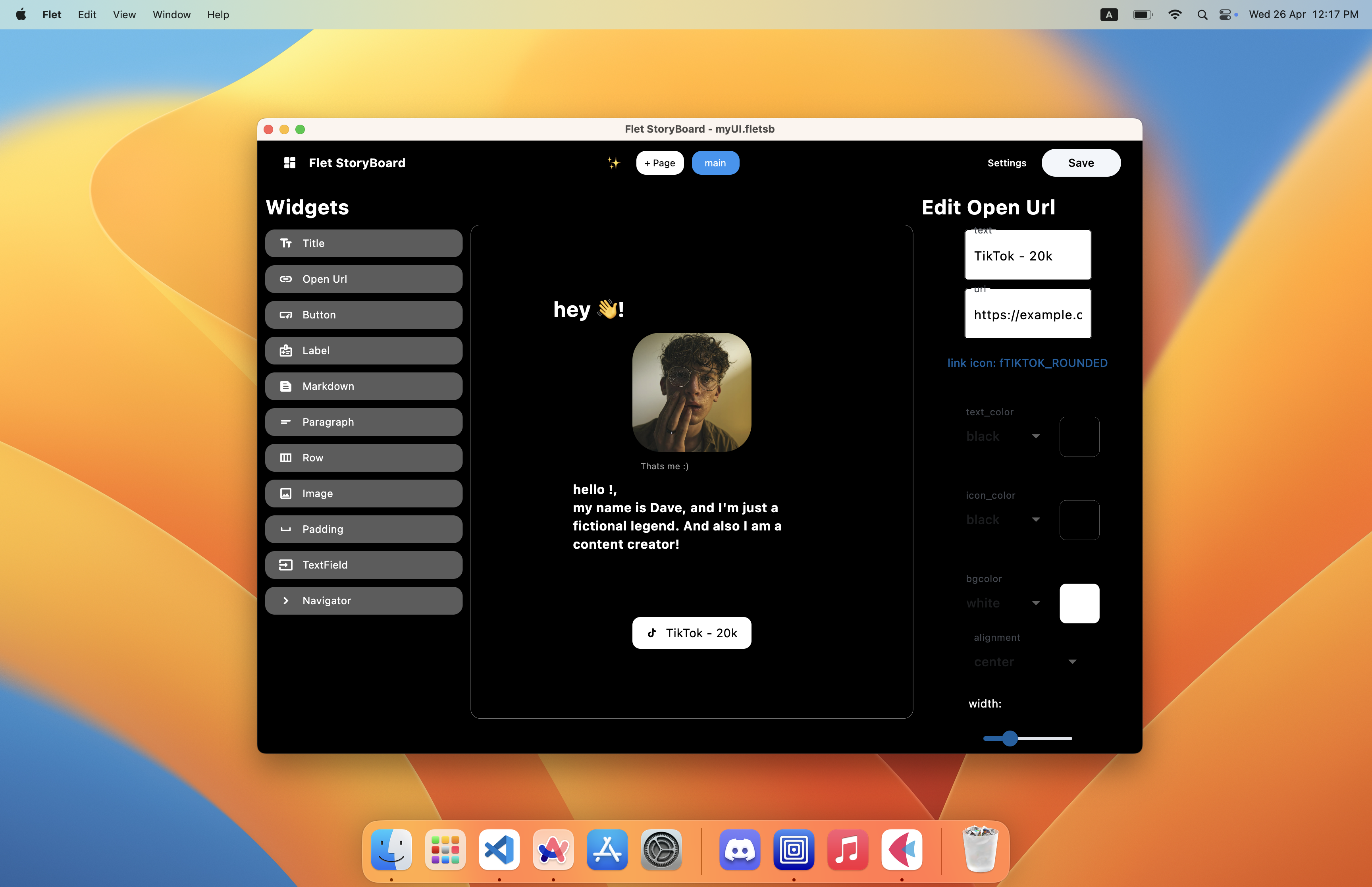Open Wi-Fi status menu
Viewport: 1372px width, 887px height.
click(x=1175, y=14)
